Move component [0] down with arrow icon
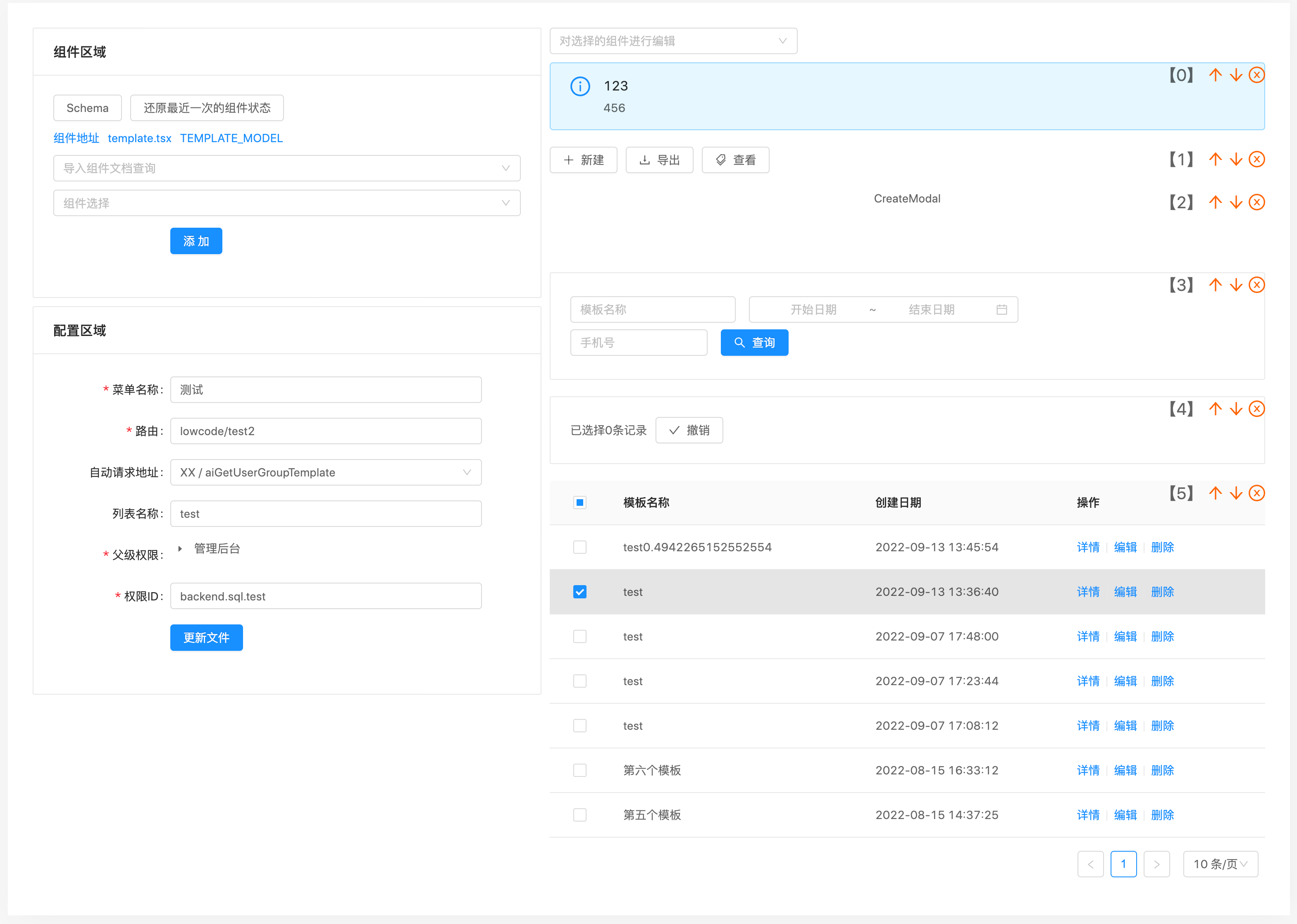This screenshot has width=1297, height=924. 1235,75
